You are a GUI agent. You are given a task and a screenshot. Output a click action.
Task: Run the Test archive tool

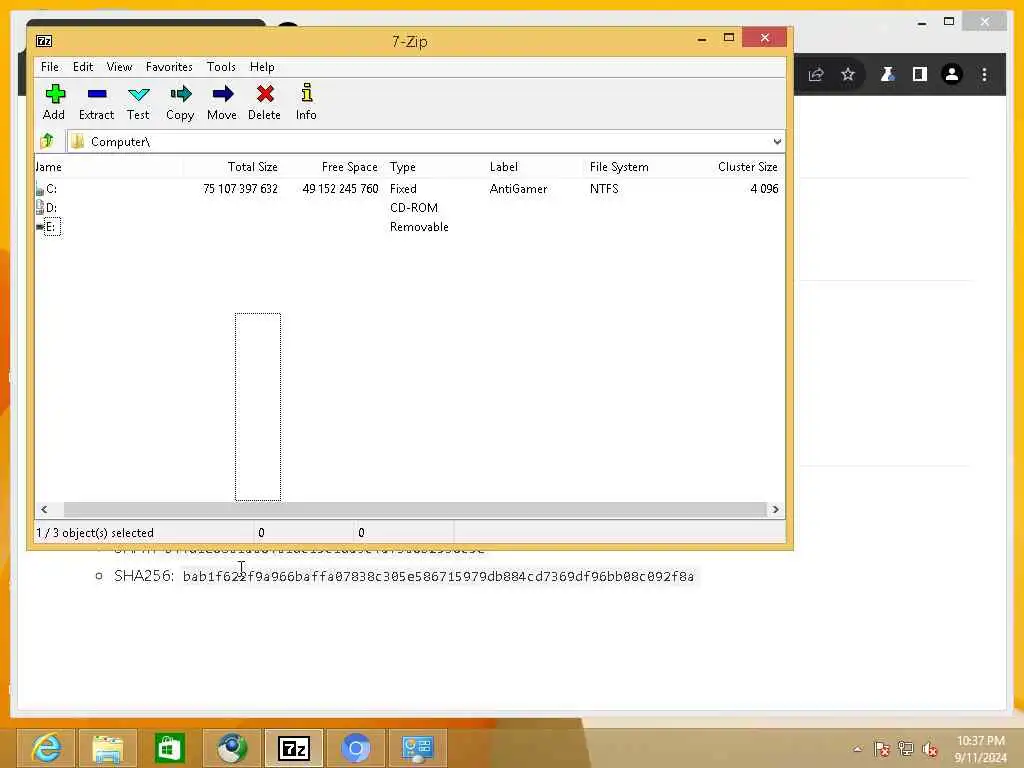click(x=138, y=102)
